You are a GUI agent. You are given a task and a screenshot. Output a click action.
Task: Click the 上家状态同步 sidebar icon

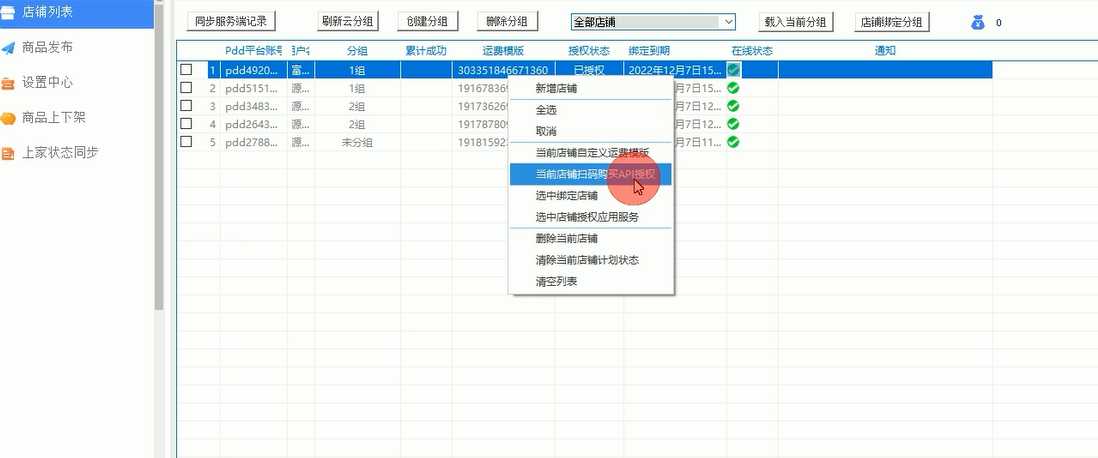[x=8, y=153]
